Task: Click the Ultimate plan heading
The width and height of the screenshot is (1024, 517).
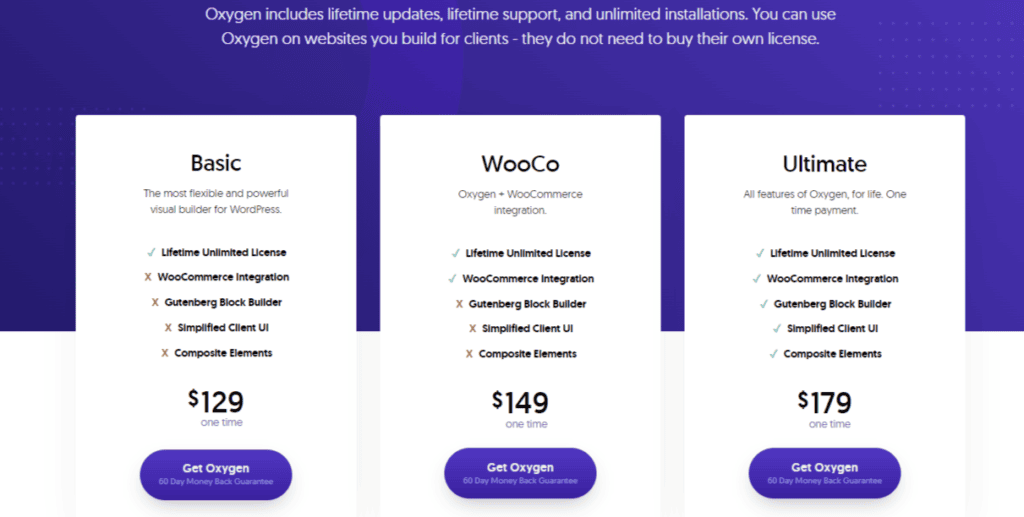Action: click(825, 163)
